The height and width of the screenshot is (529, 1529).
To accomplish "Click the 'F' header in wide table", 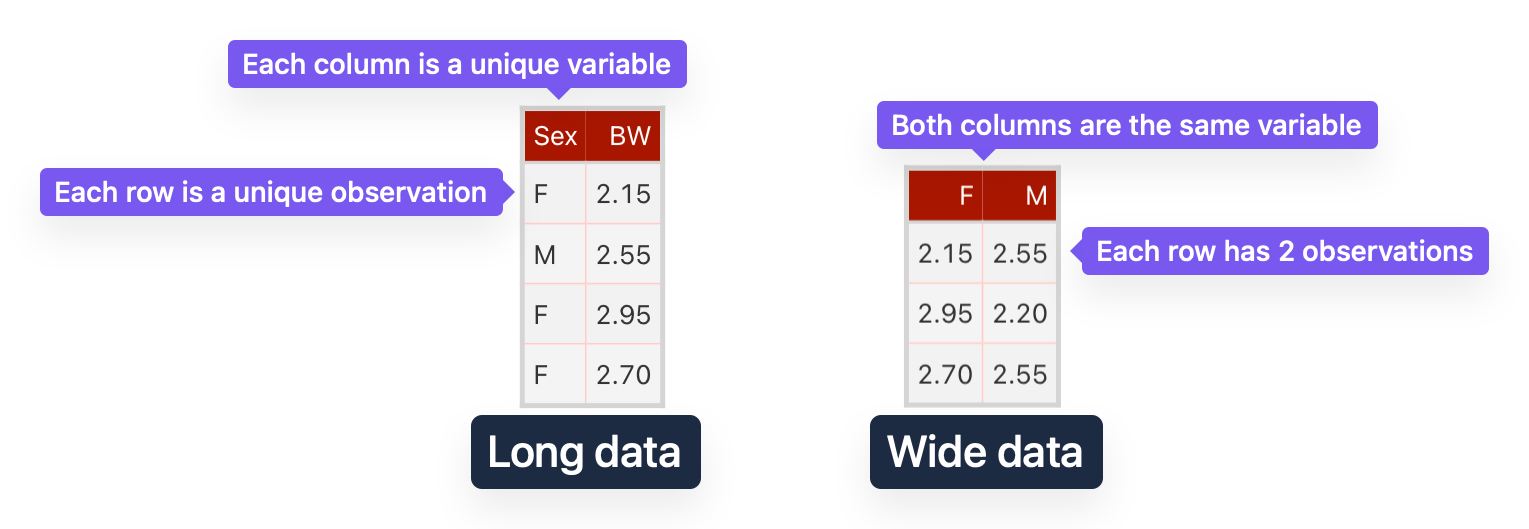I will 946,195.
